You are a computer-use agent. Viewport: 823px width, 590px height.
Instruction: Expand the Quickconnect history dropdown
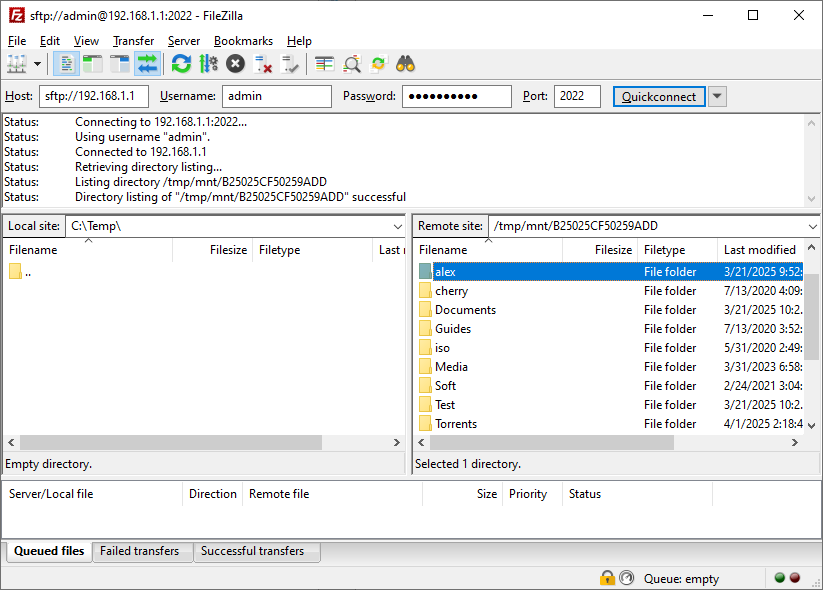717,97
